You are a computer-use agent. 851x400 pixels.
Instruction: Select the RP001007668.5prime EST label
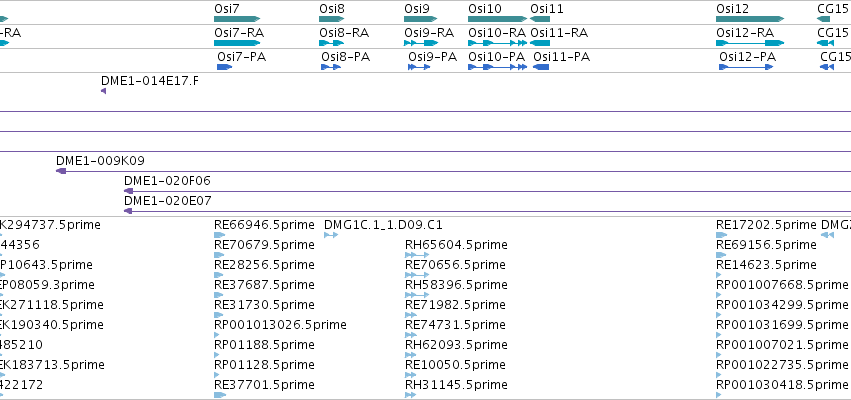(782, 285)
